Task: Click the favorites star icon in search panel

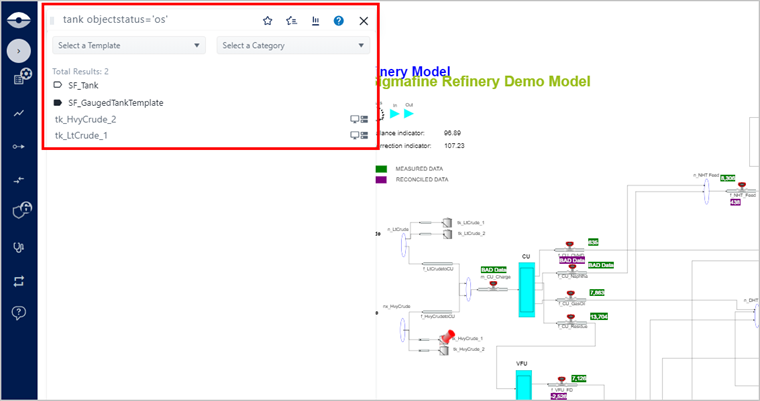Action: pyautogui.click(x=267, y=21)
